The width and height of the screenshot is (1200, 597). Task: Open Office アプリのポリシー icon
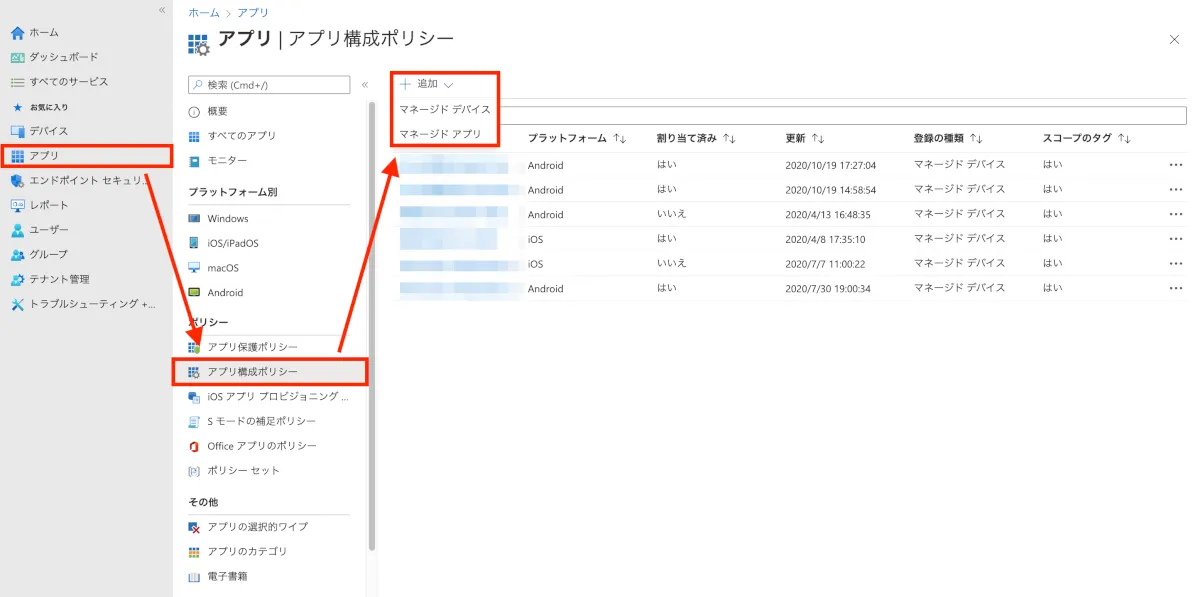pyautogui.click(x=194, y=446)
